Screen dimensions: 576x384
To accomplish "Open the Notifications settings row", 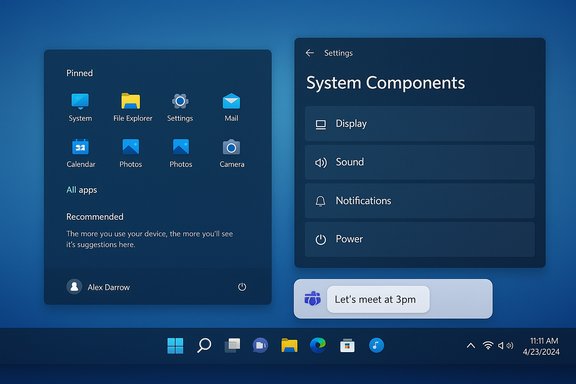I will pos(420,201).
